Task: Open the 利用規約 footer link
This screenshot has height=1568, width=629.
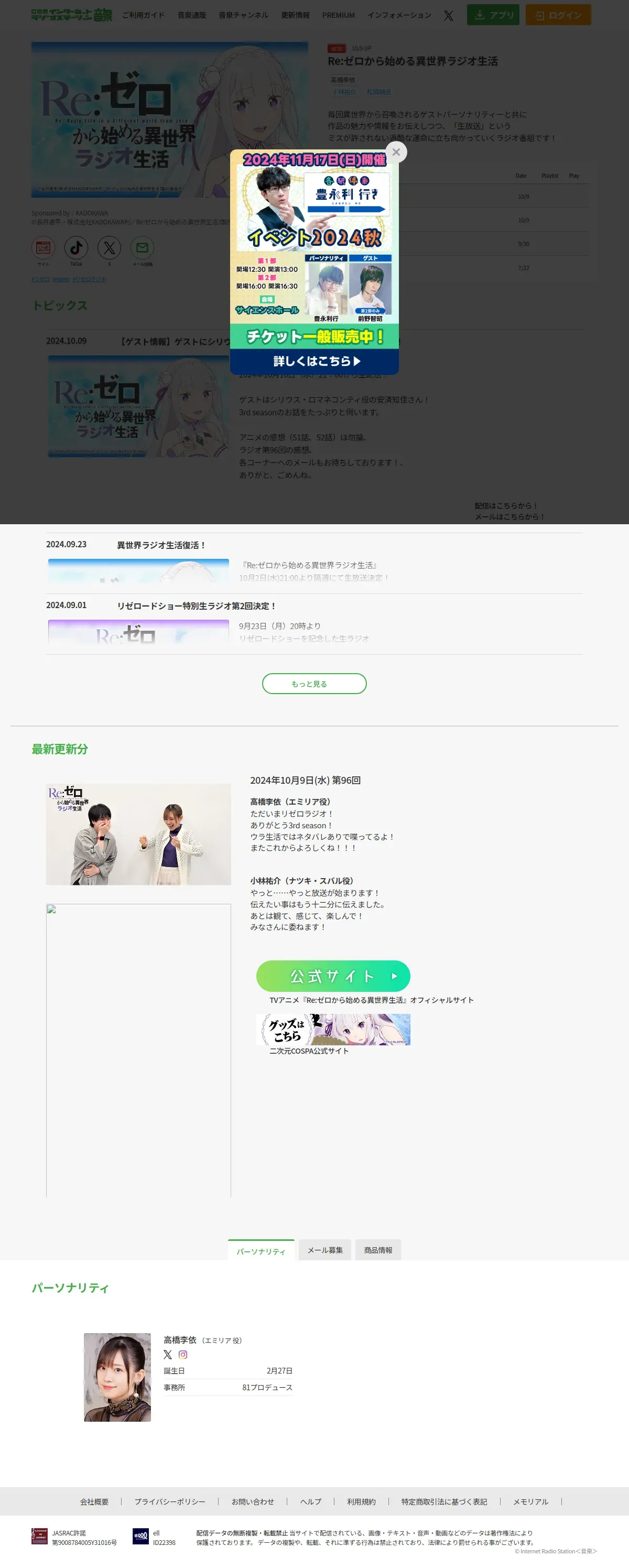Action: (361, 1501)
